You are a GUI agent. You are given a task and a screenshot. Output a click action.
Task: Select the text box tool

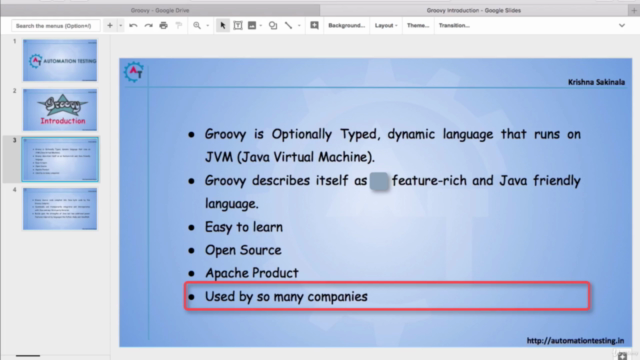[238, 25]
